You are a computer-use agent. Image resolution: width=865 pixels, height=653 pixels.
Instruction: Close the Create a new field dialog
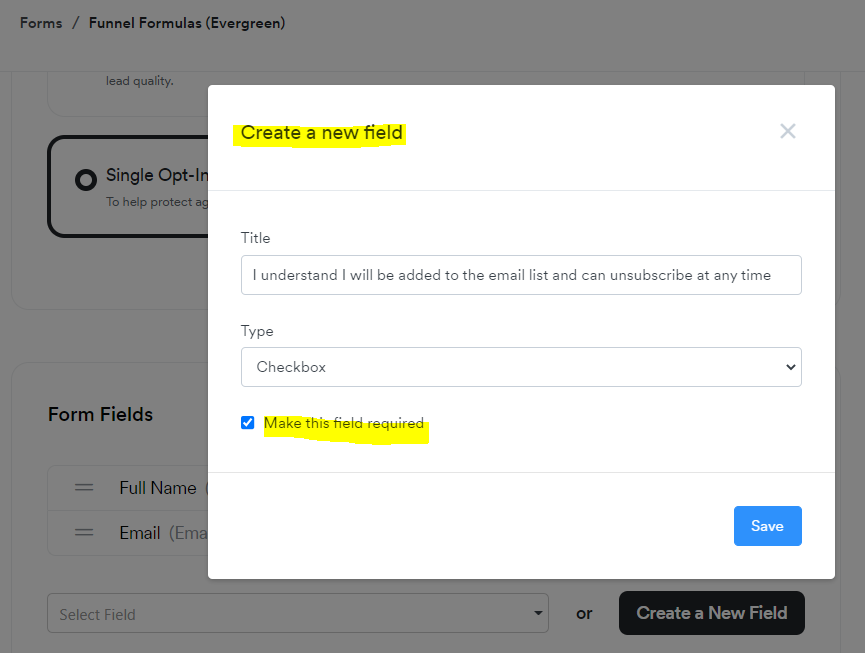click(788, 131)
